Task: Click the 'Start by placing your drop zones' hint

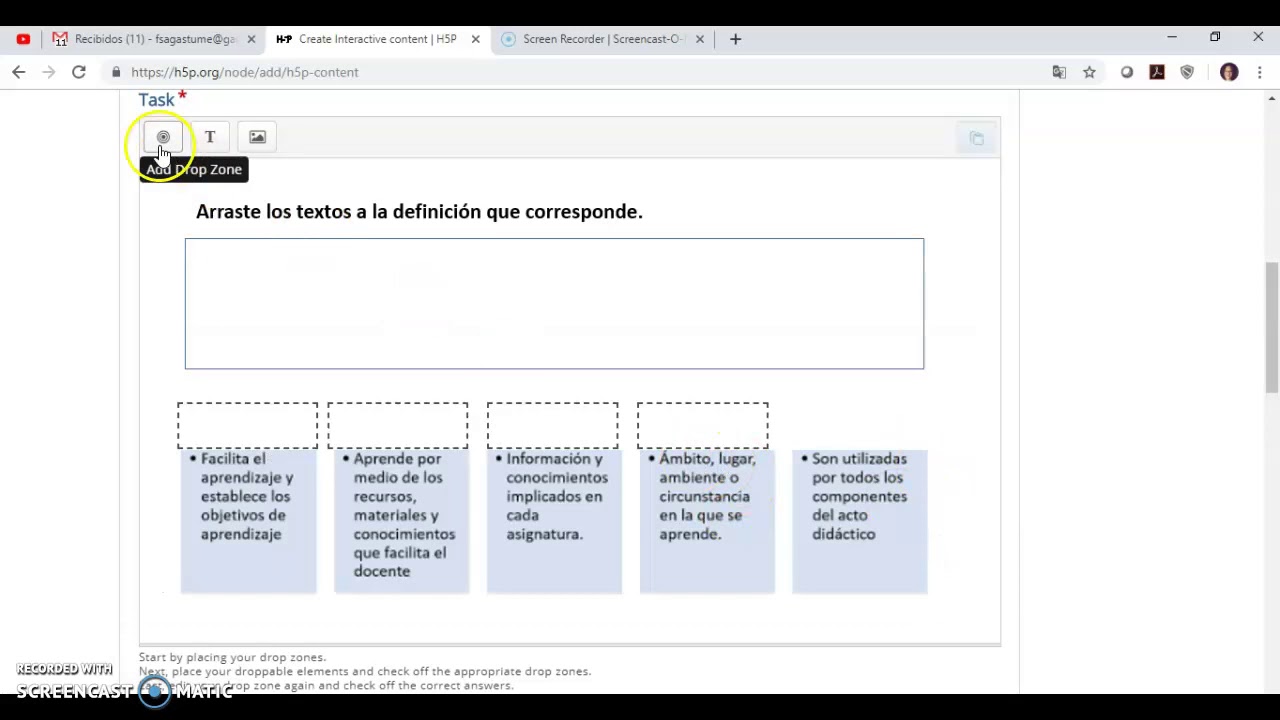Action: point(232,657)
